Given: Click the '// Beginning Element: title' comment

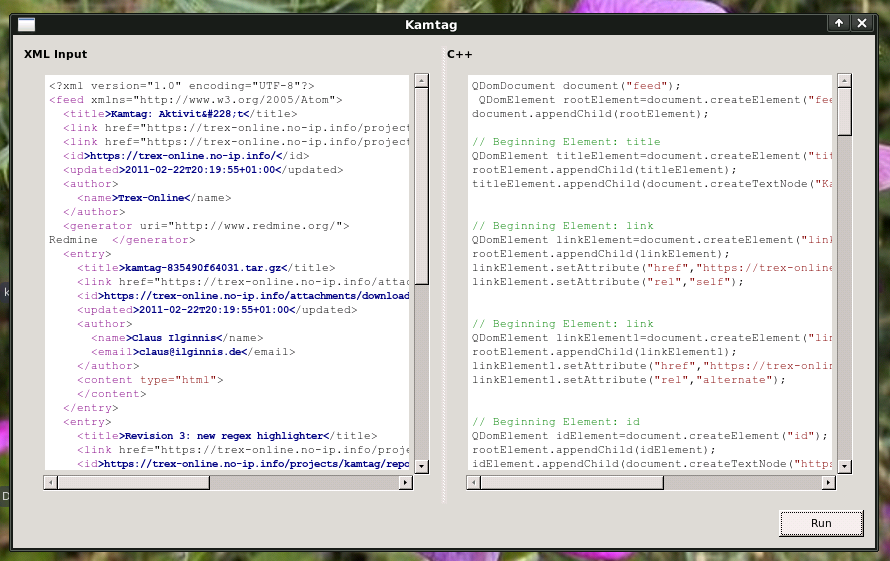Looking at the screenshot, I should click(566, 142).
